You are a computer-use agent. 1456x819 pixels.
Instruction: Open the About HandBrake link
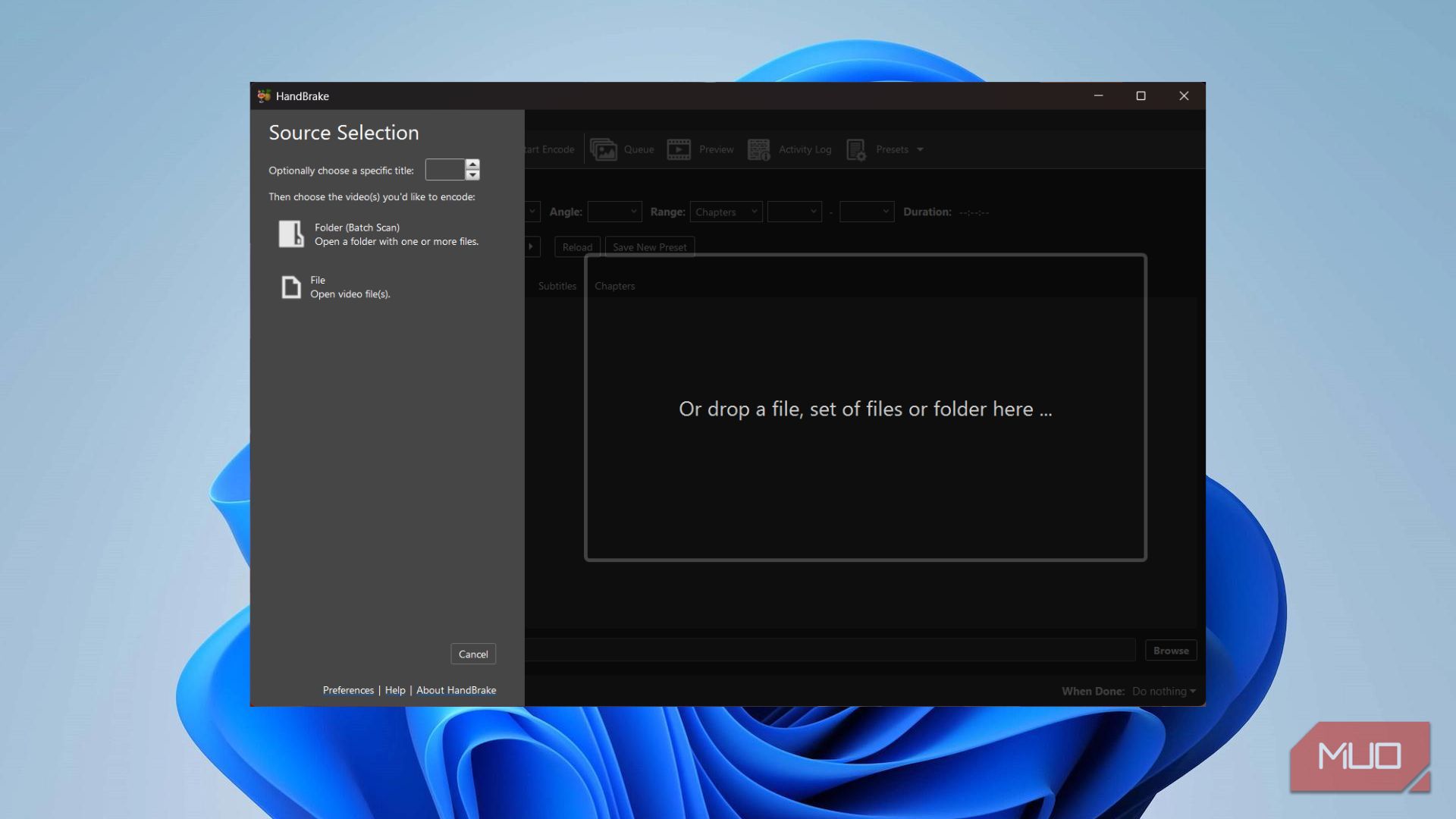click(456, 690)
